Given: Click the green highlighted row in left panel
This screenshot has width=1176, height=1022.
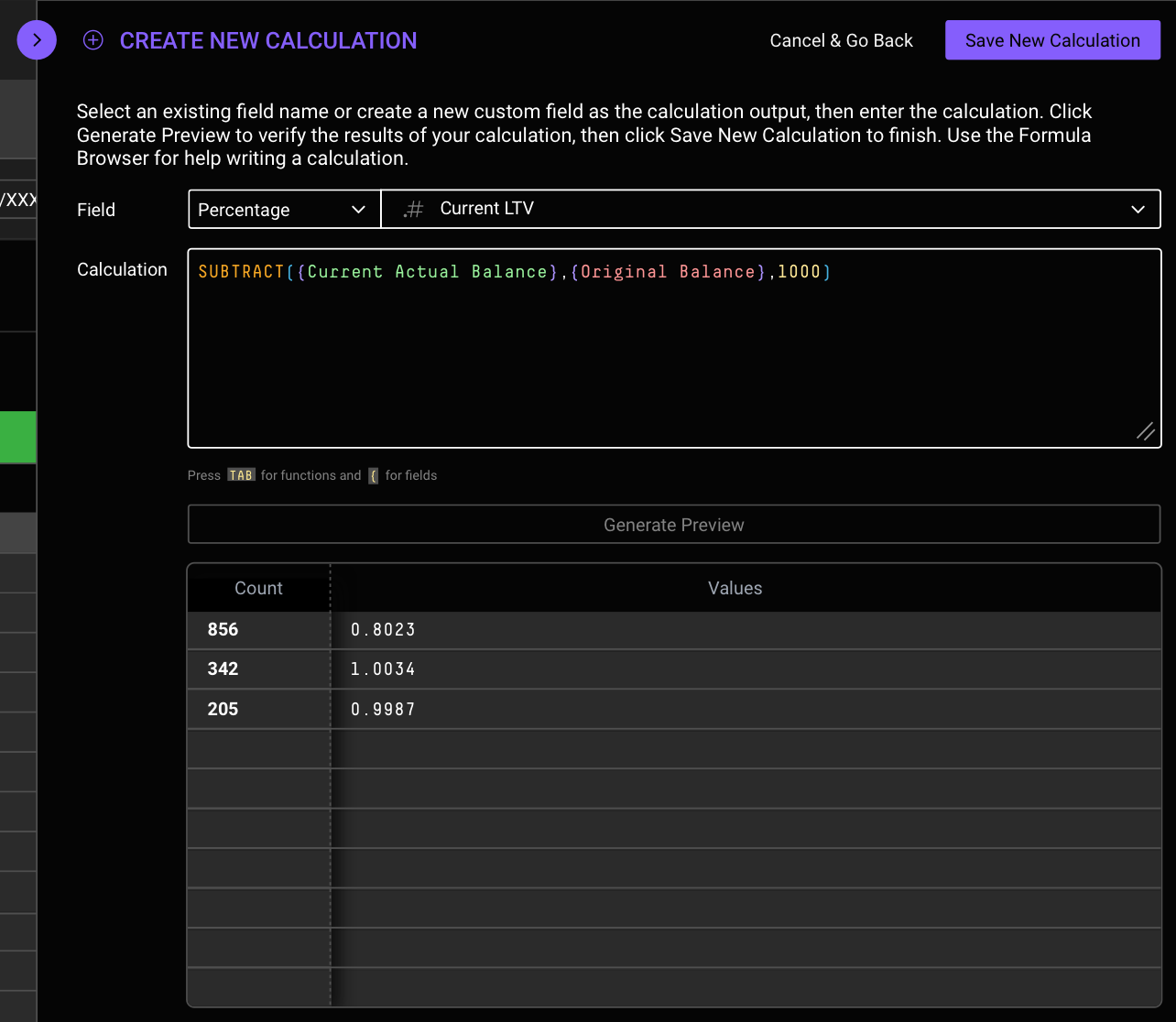Looking at the screenshot, I should coord(17,437).
